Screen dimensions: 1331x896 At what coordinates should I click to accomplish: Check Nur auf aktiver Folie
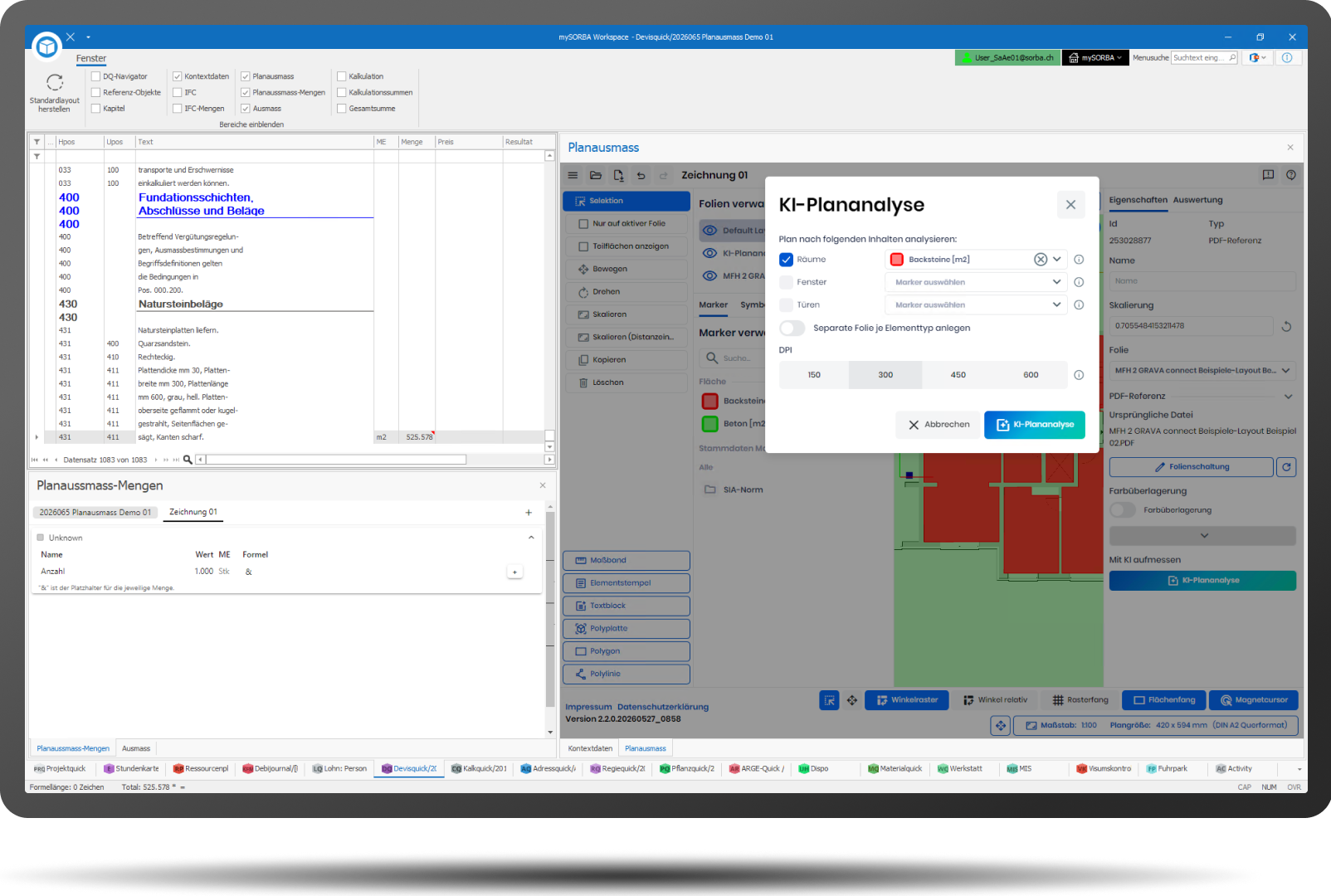click(583, 224)
